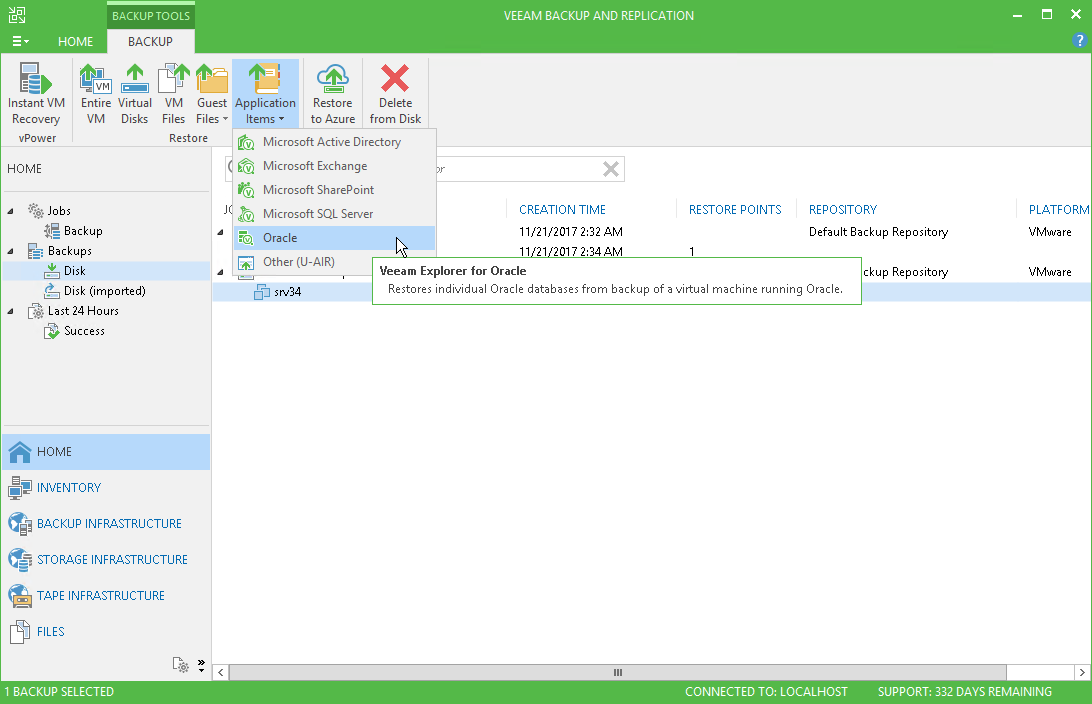Choose Other (U-AIR) menu item

(334, 262)
